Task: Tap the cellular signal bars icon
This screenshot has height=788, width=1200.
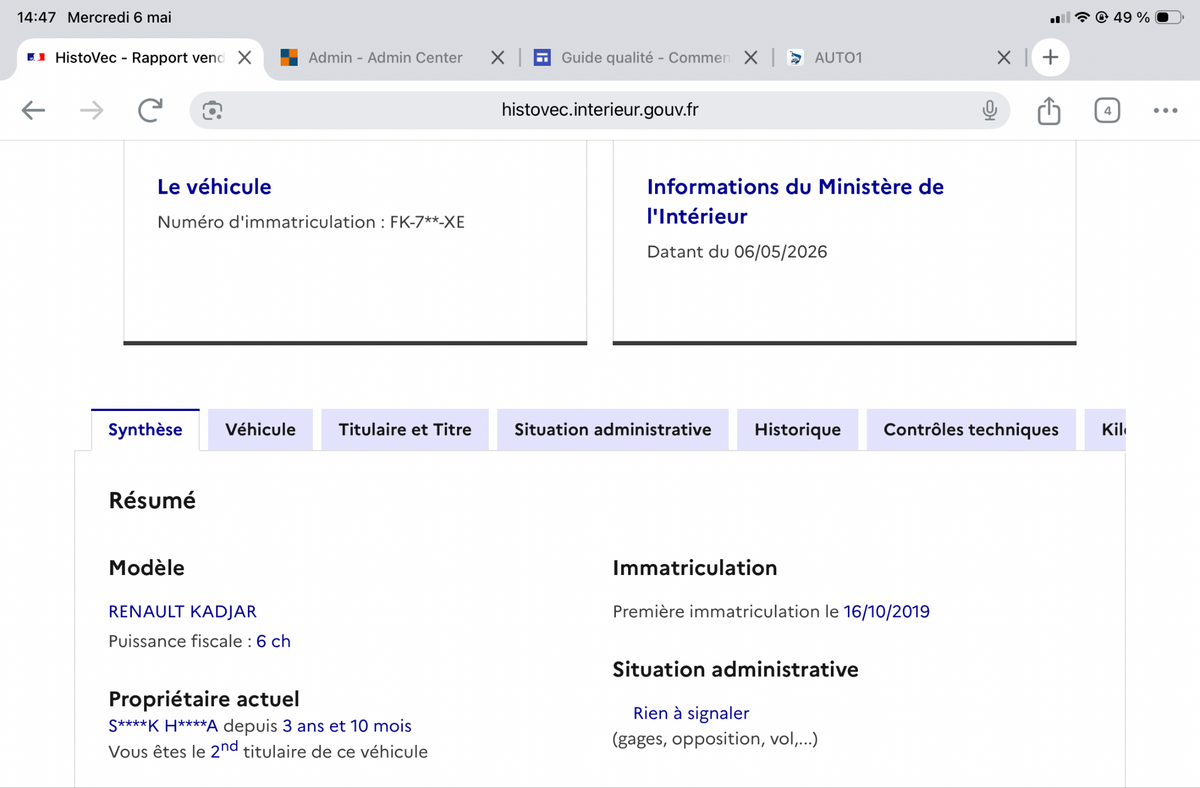Action: (x=1060, y=18)
